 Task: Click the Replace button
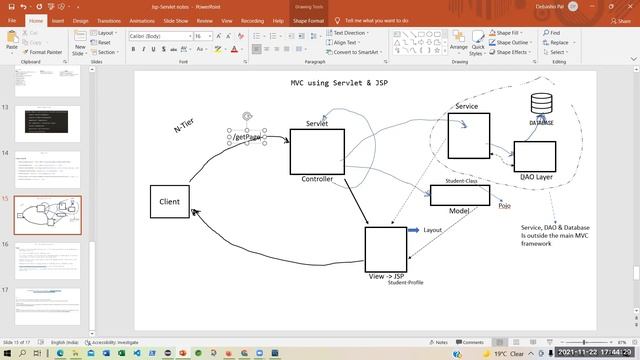[x=559, y=42]
